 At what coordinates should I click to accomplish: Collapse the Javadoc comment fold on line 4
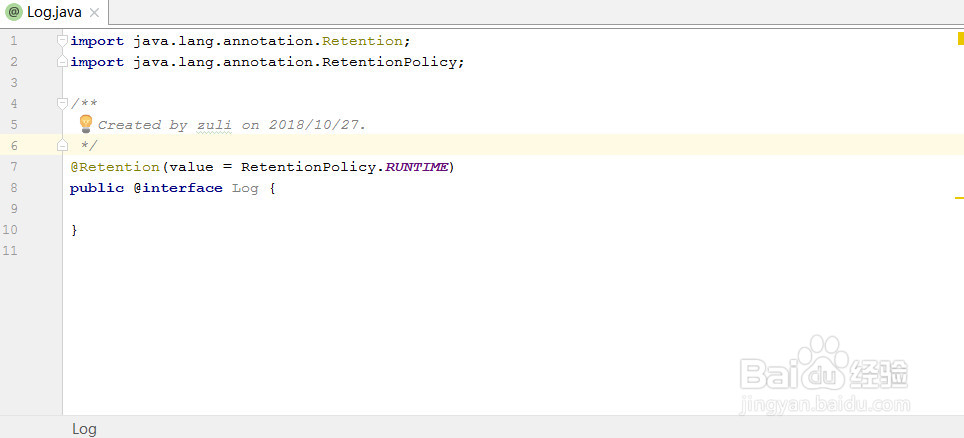[63, 104]
